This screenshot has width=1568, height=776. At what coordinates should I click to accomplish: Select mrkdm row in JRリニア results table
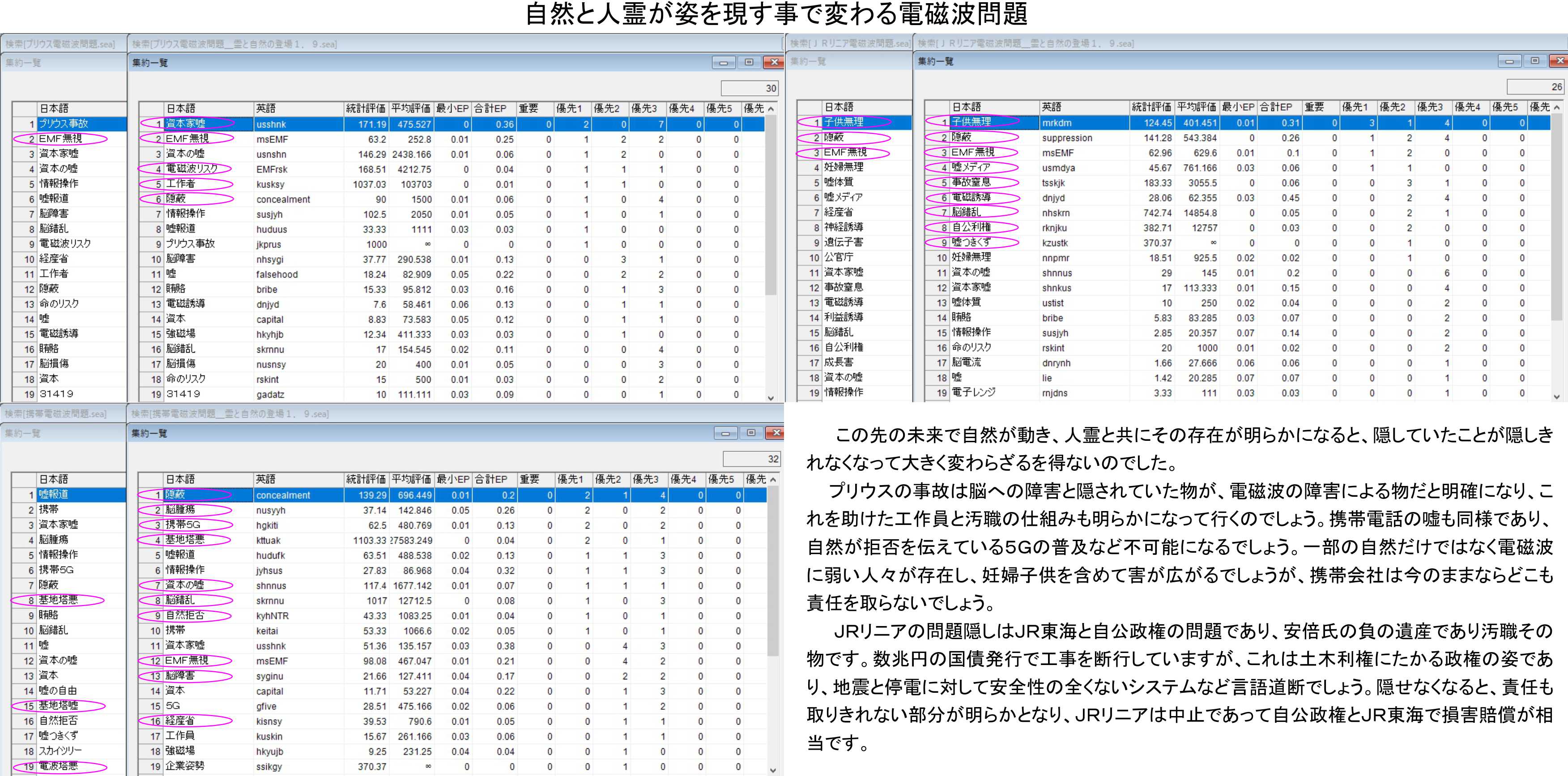click(x=1057, y=122)
